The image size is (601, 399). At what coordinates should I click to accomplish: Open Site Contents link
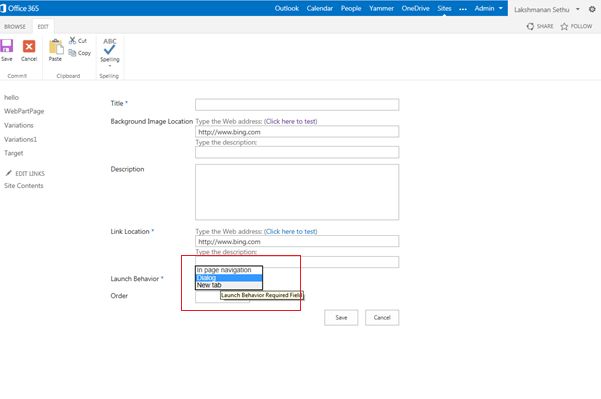pos(24,186)
